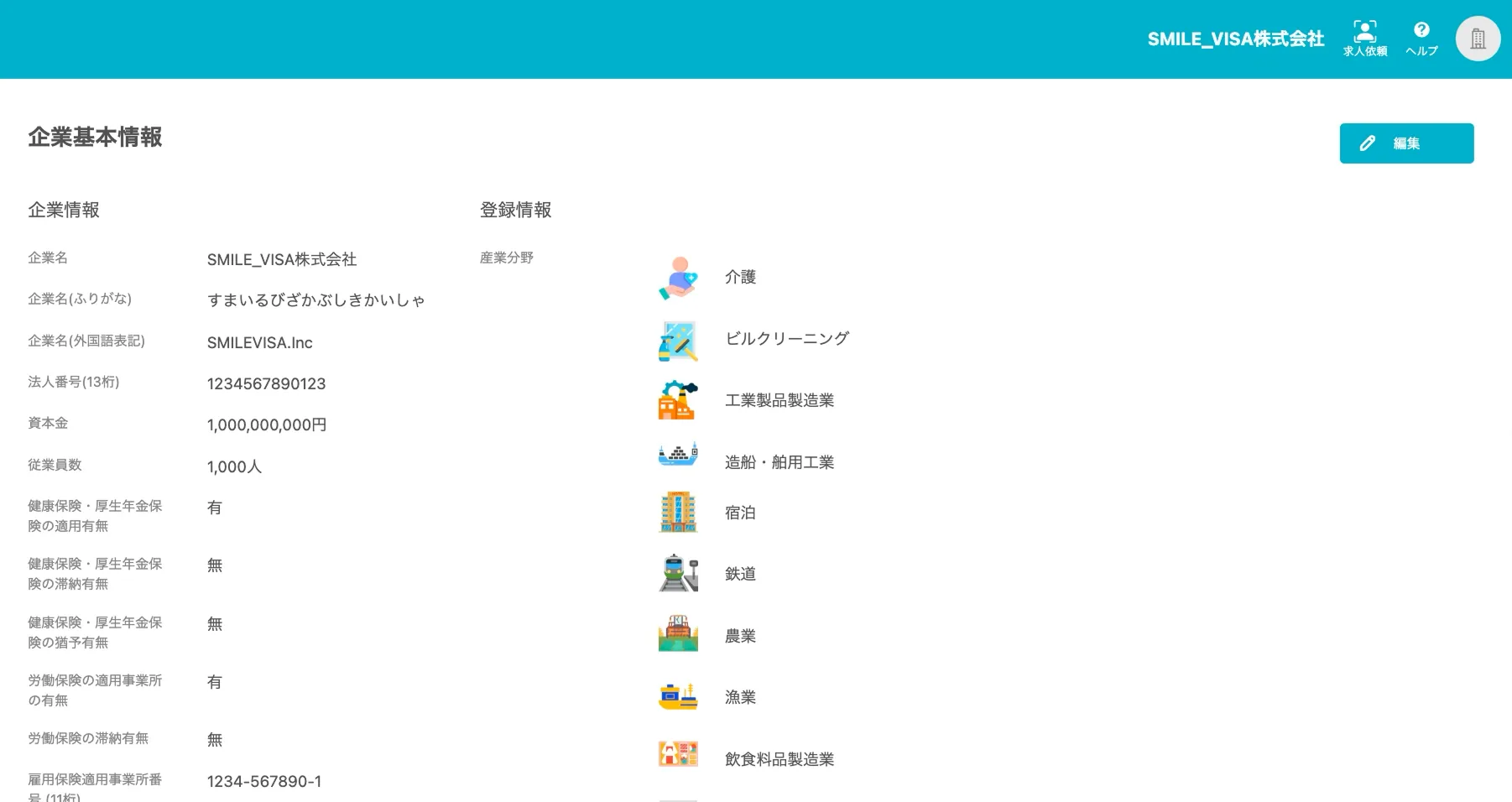Click the 産業分野 field label
Viewport: 1512px width, 802px height.
tap(506, 258)
